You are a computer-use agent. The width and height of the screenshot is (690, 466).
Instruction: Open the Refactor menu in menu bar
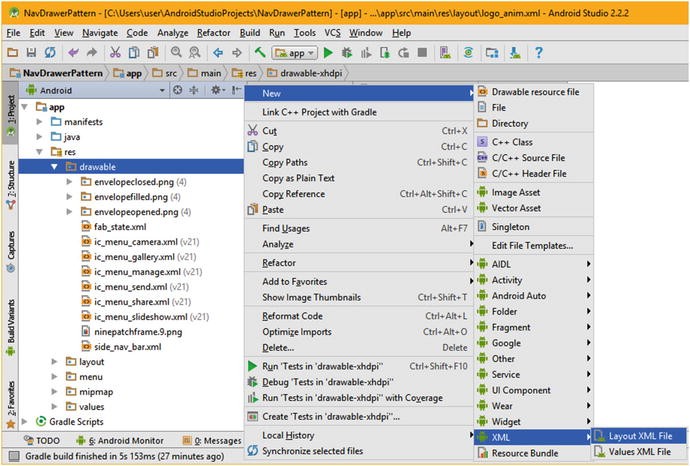(213, 33)
